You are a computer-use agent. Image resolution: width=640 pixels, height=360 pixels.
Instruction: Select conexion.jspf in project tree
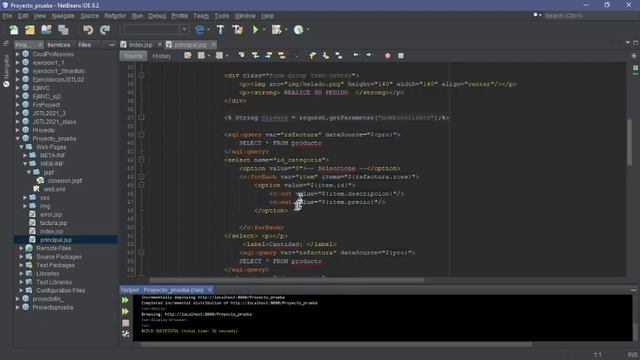tap(64, 180)
